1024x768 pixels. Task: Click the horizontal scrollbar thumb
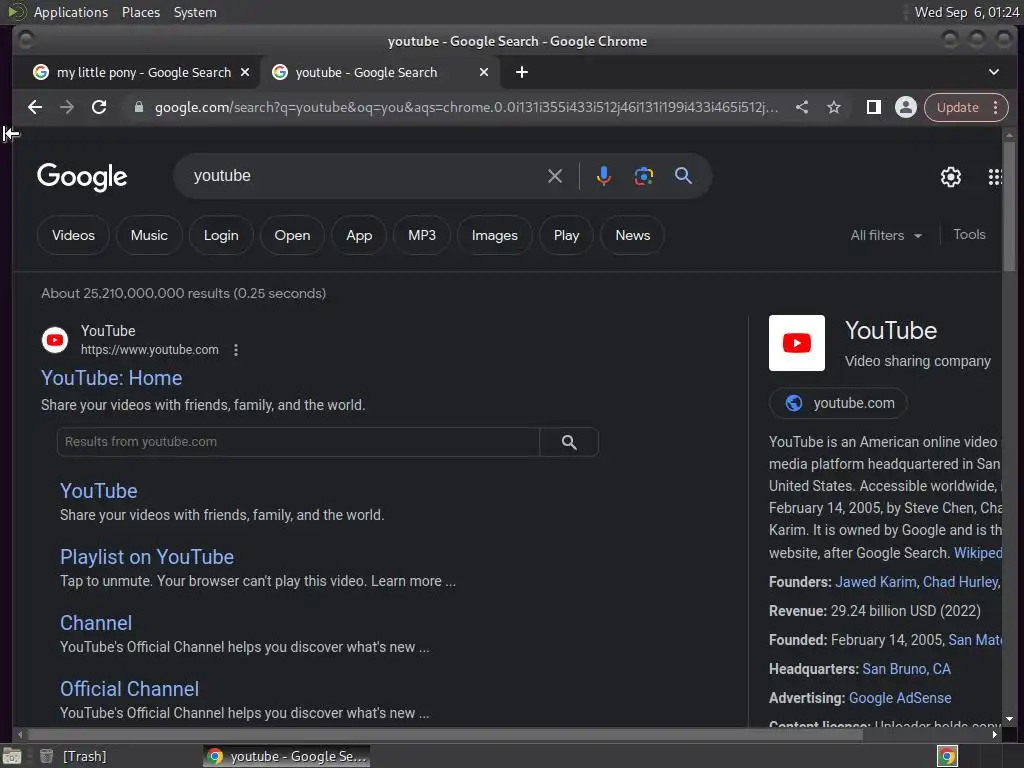444,735
